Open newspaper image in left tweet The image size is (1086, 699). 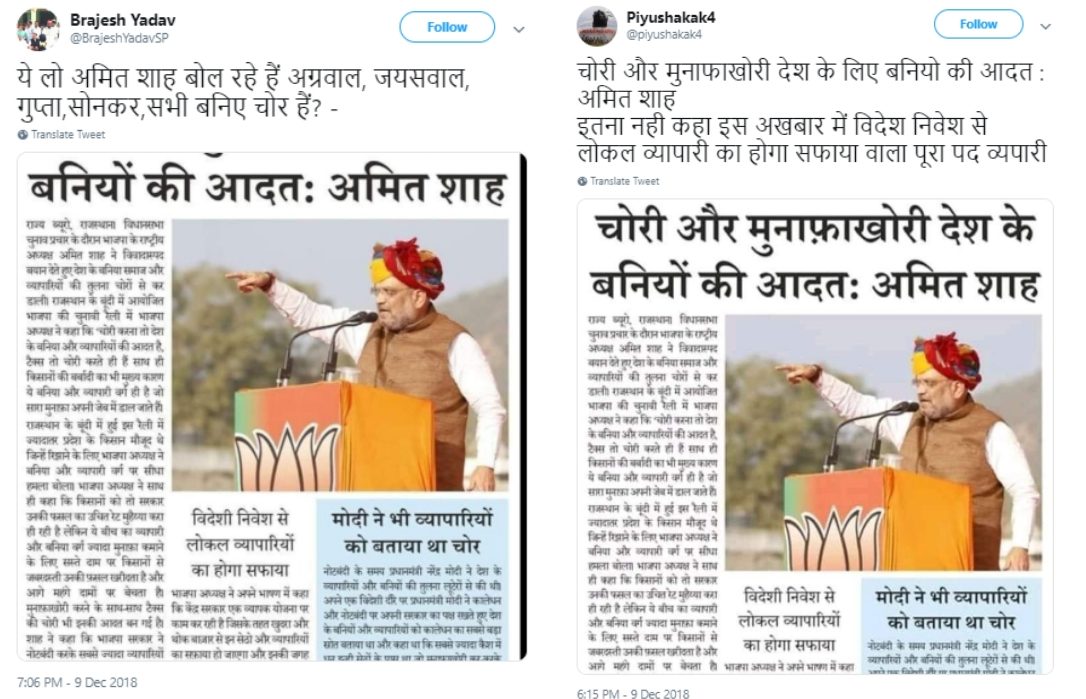(272, 406)
